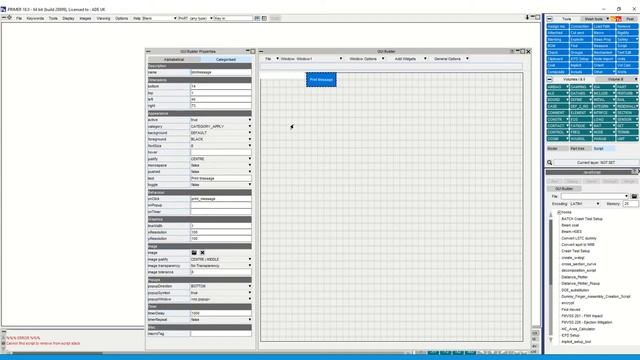This screenshot has height=360, width=640.
Task: Click magnifier icon beside Current layer
Action: click(549, 162)
